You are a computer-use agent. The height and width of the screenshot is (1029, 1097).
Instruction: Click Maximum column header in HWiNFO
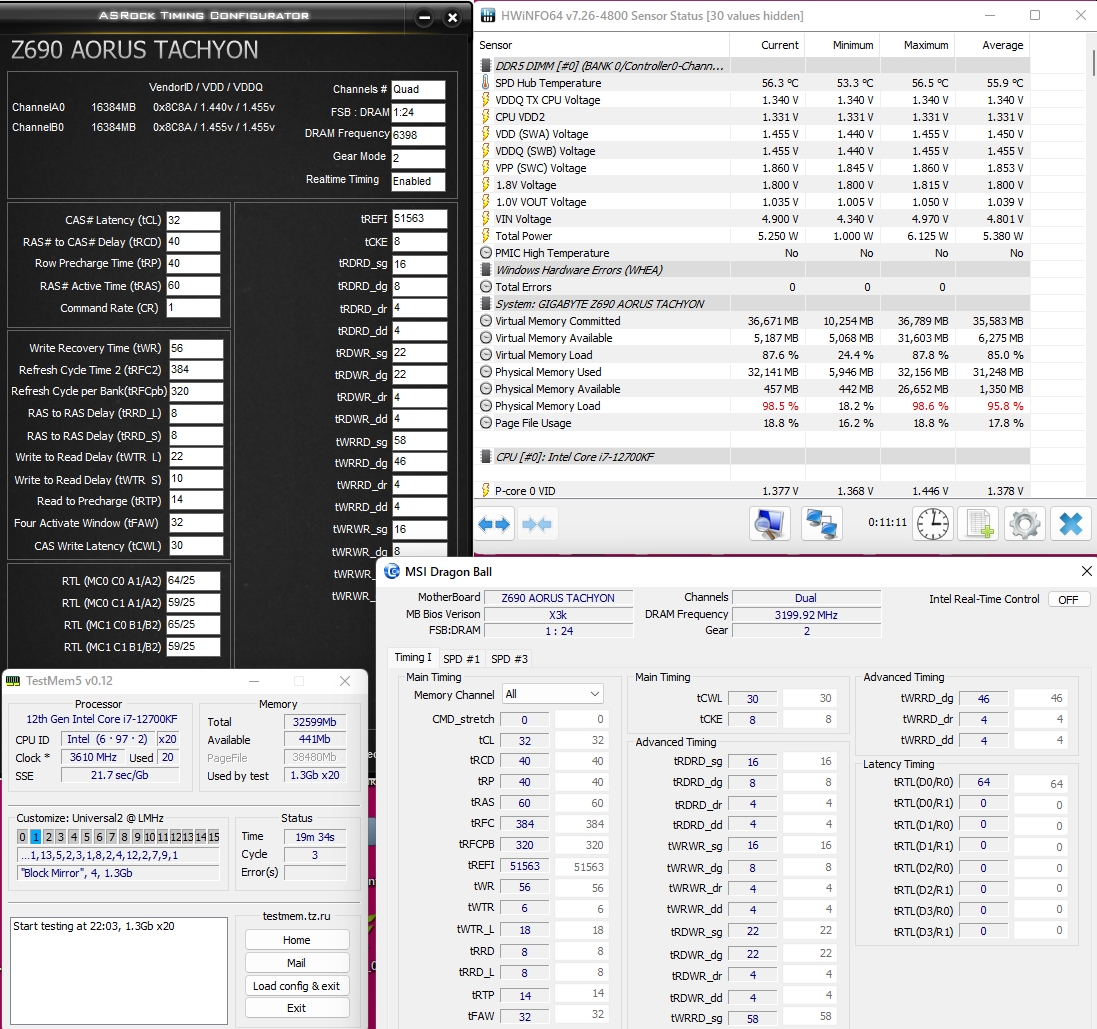pos(917,45)
